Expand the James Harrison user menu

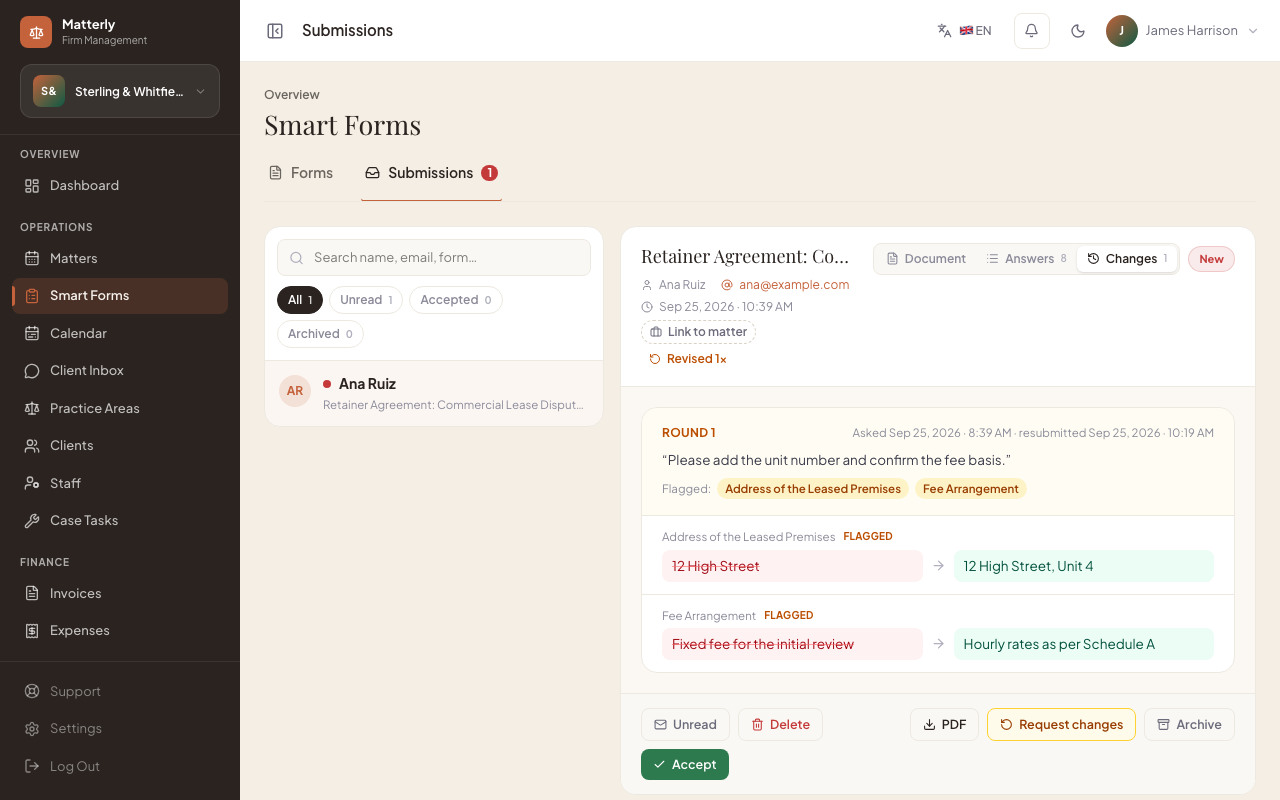tap(1183, 31)
